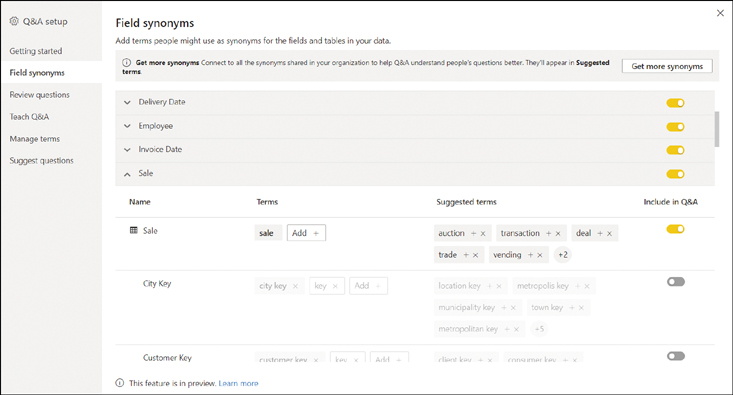Click the sale term chip
Image resolution: width=733 pixels, height=395 pixels.
268,233
